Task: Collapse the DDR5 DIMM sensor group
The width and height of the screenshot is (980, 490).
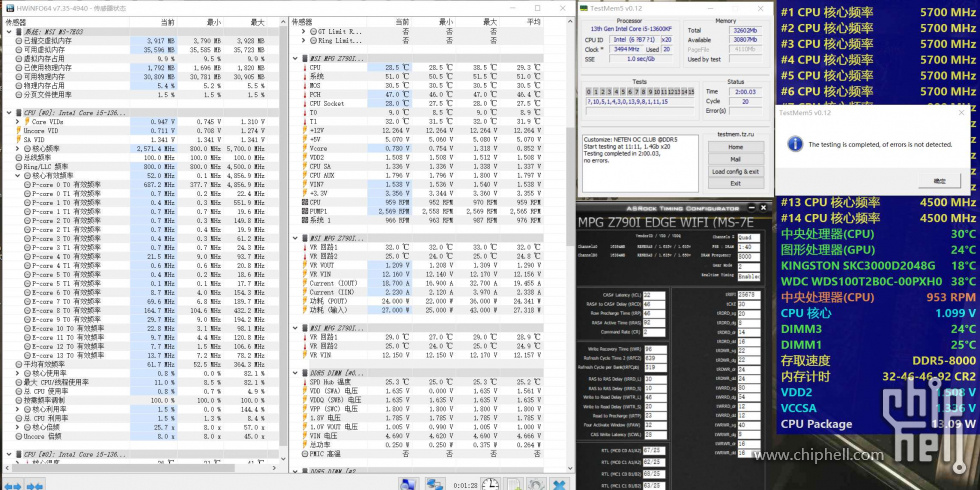Action: (x=295, y=373)
